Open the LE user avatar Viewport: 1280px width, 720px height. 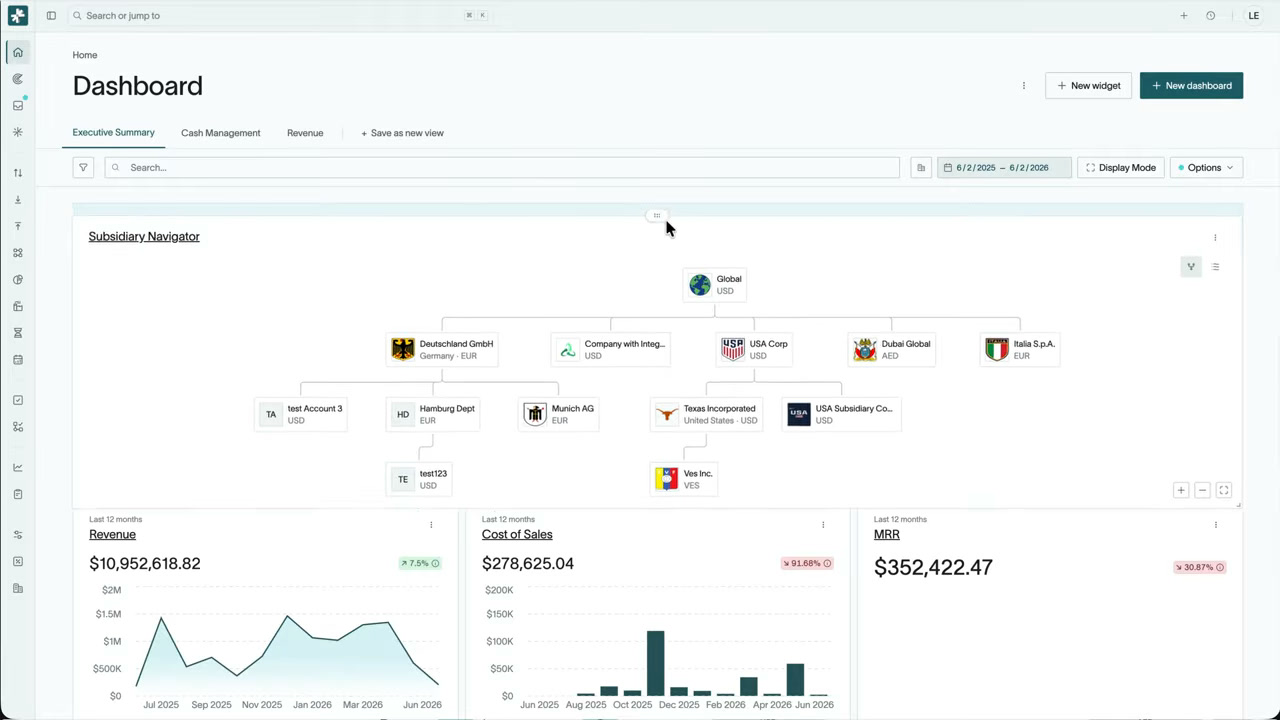pos(1253,16)
